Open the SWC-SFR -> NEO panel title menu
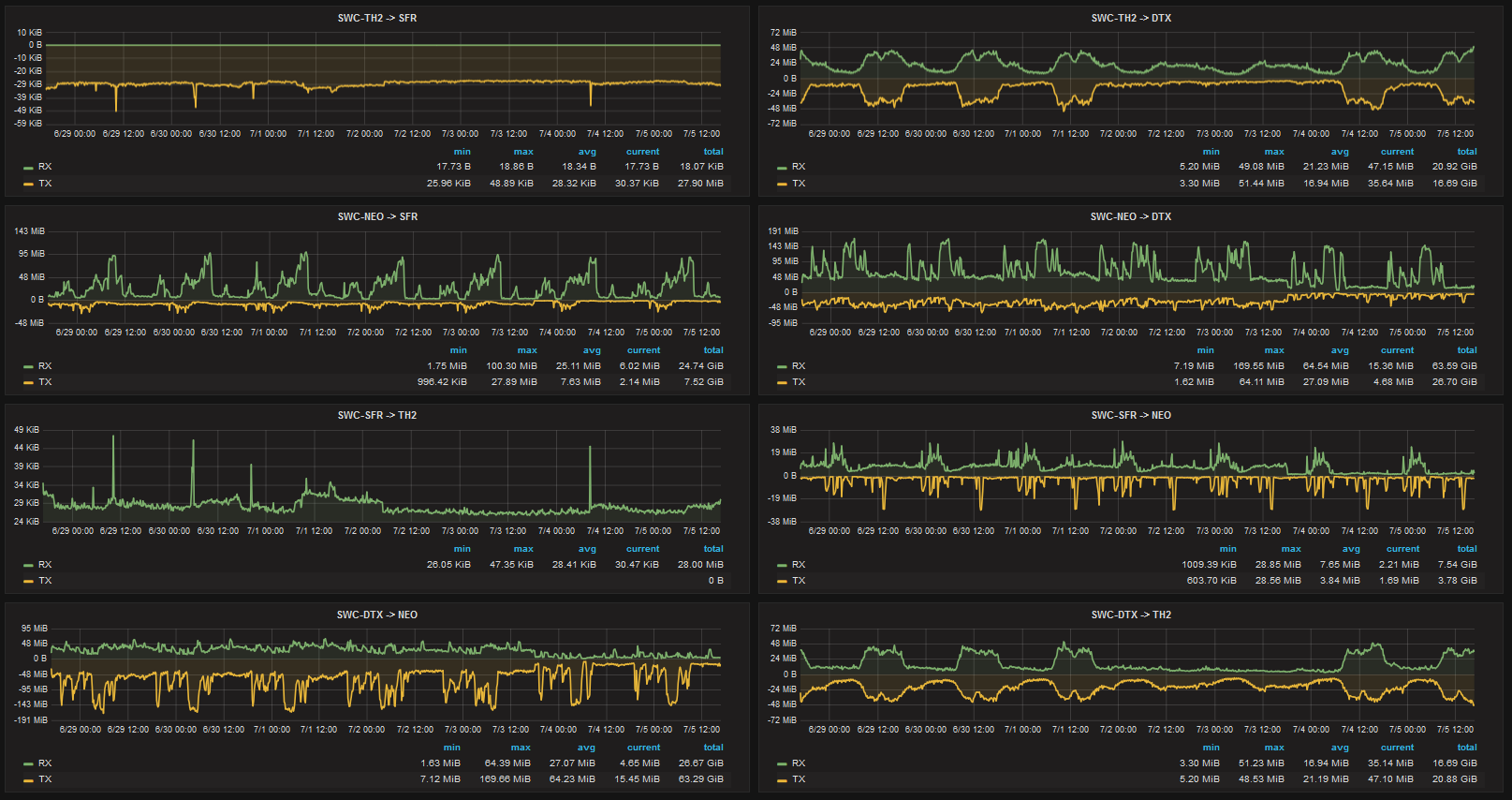Image resolution: width=1512 pixels, height=800 pixels. coord(1131,415)
